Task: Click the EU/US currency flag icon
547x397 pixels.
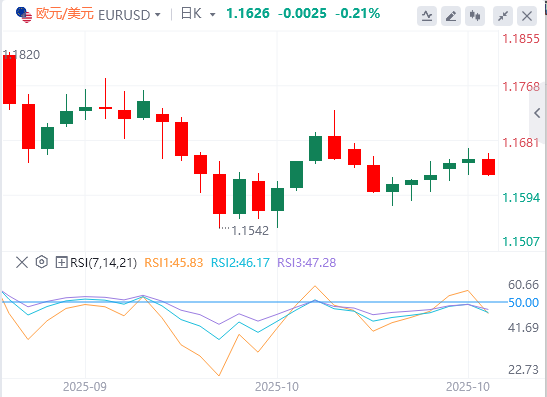Action: [24, 15]
